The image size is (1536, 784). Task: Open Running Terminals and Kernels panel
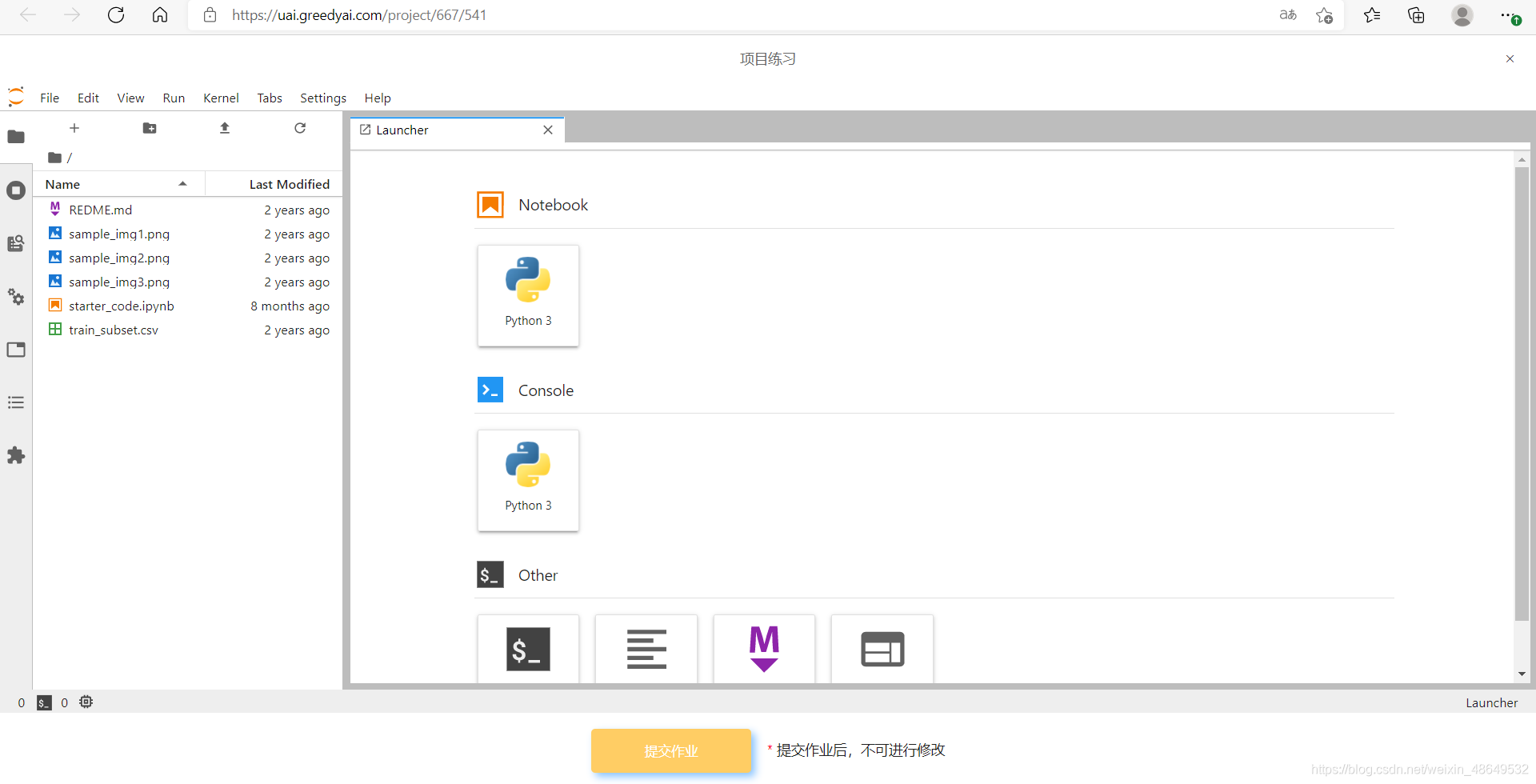click(x=16, y=190)
